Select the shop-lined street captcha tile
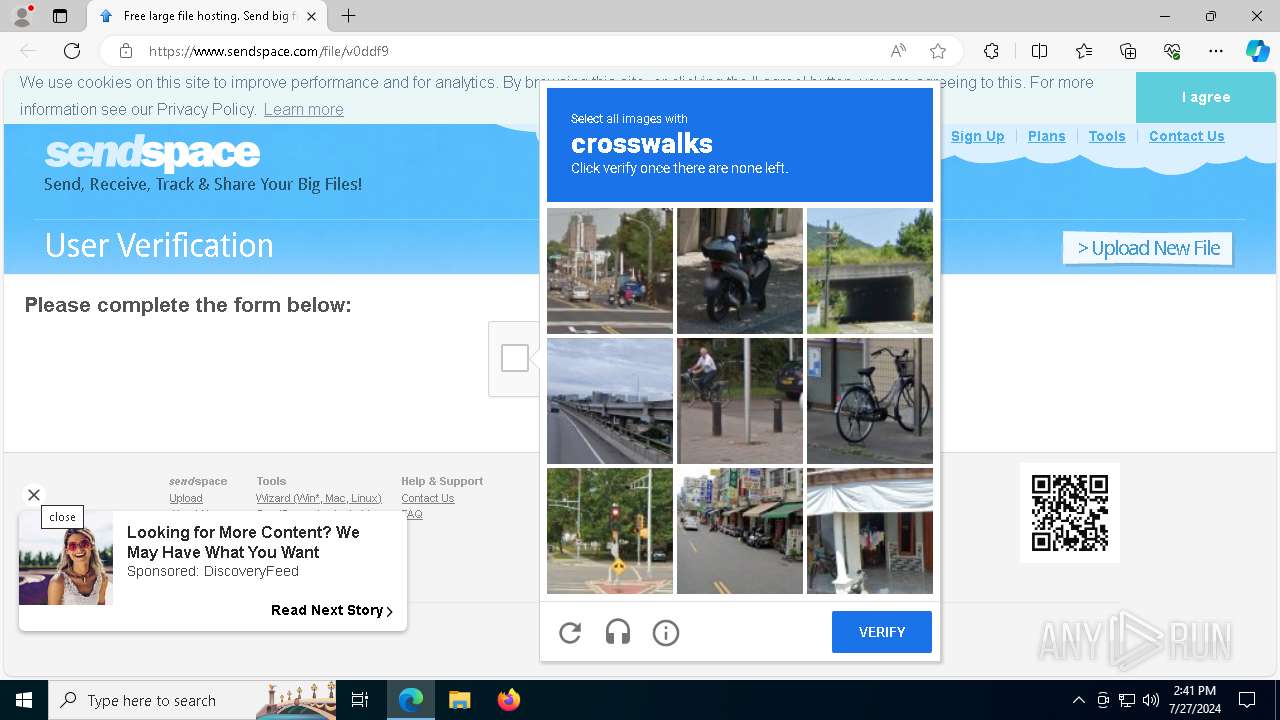 point(740,531)
